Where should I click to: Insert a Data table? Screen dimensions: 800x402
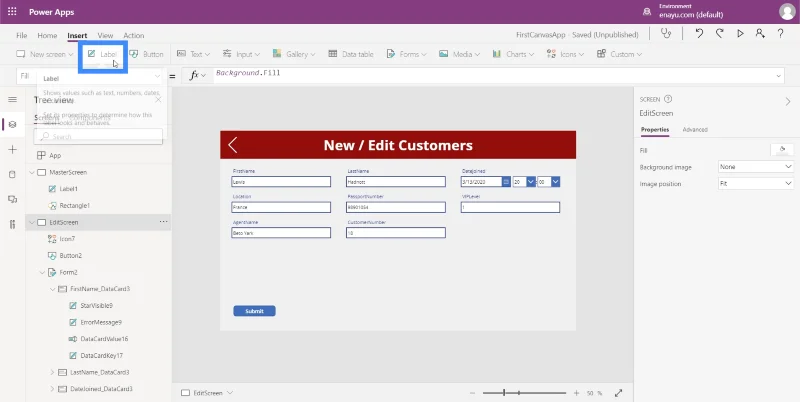[x=351, y=54]
